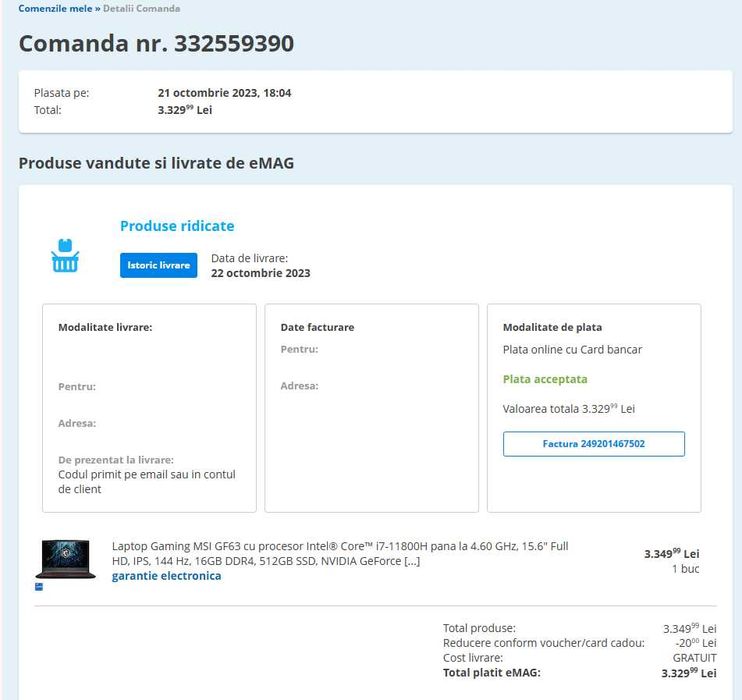Click the Total platit eMAG label
742x700 pixels.
[x=492, y=673]
